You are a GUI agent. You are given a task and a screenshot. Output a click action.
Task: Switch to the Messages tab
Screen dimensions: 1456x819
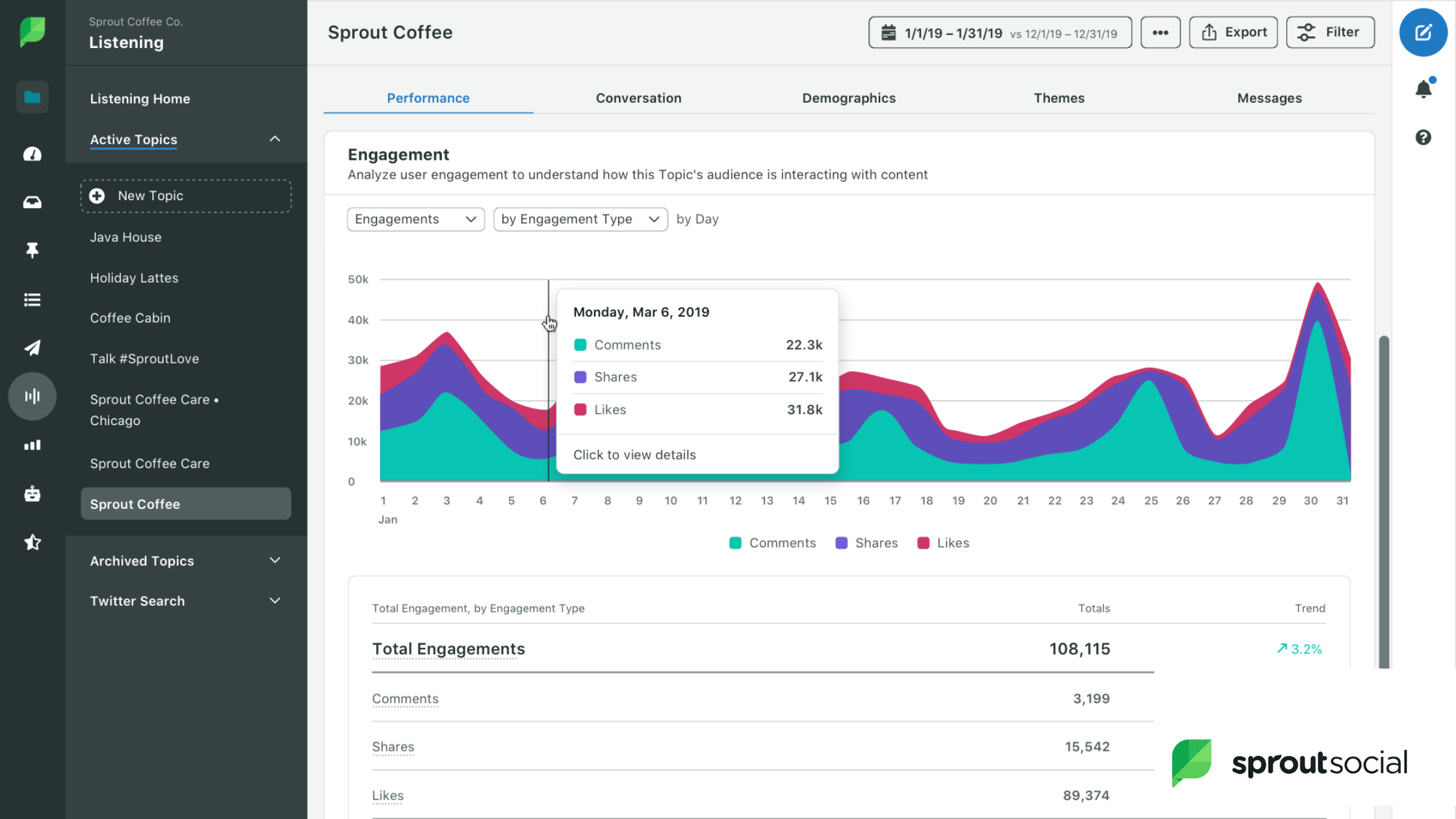point(1269,98)
